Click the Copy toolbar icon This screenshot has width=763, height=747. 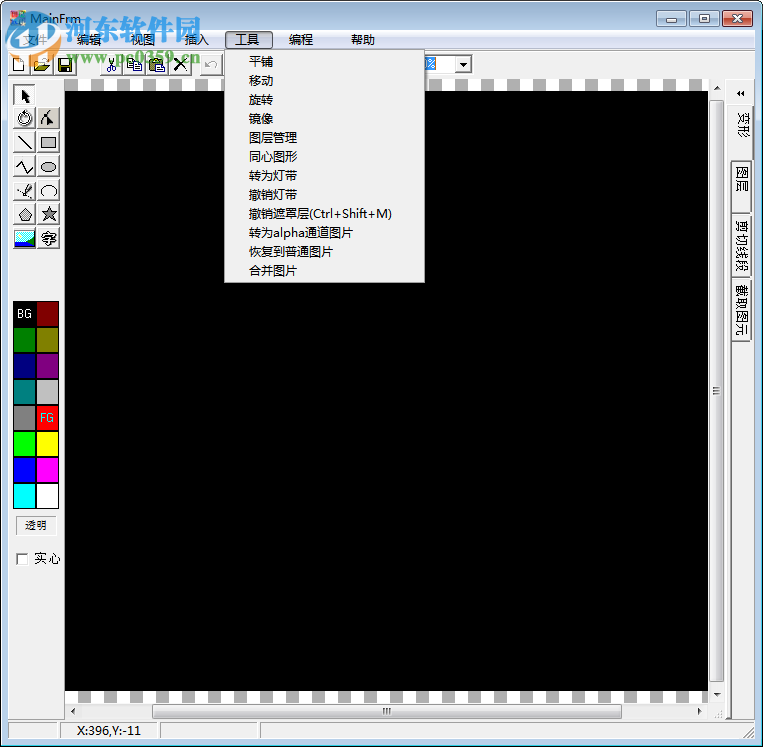(x=134, y=64)
